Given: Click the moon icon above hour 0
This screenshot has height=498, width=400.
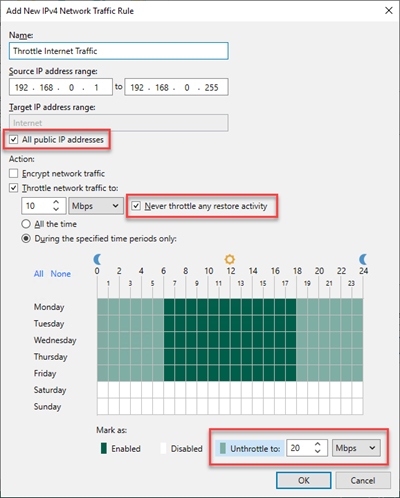Looking at the screenshot, I should (x=97, y=259).
